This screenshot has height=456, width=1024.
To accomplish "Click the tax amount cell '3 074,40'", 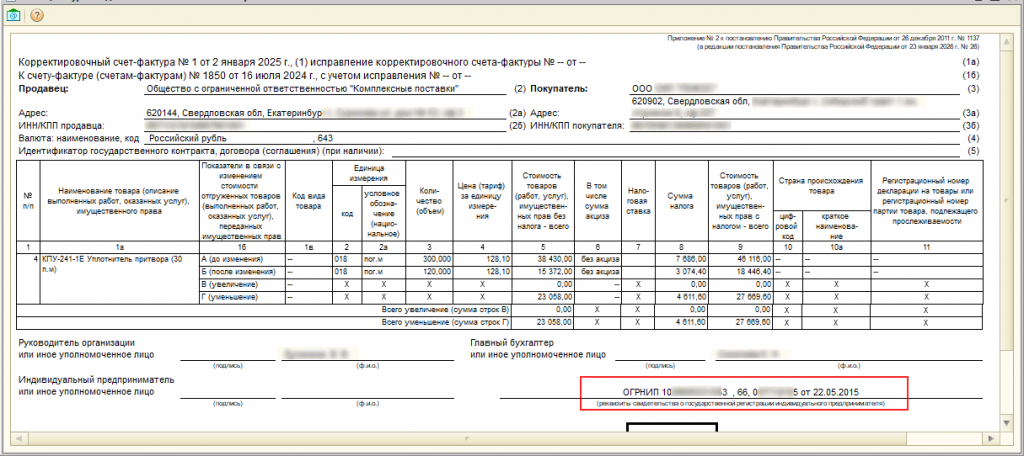I will (680, 271).
